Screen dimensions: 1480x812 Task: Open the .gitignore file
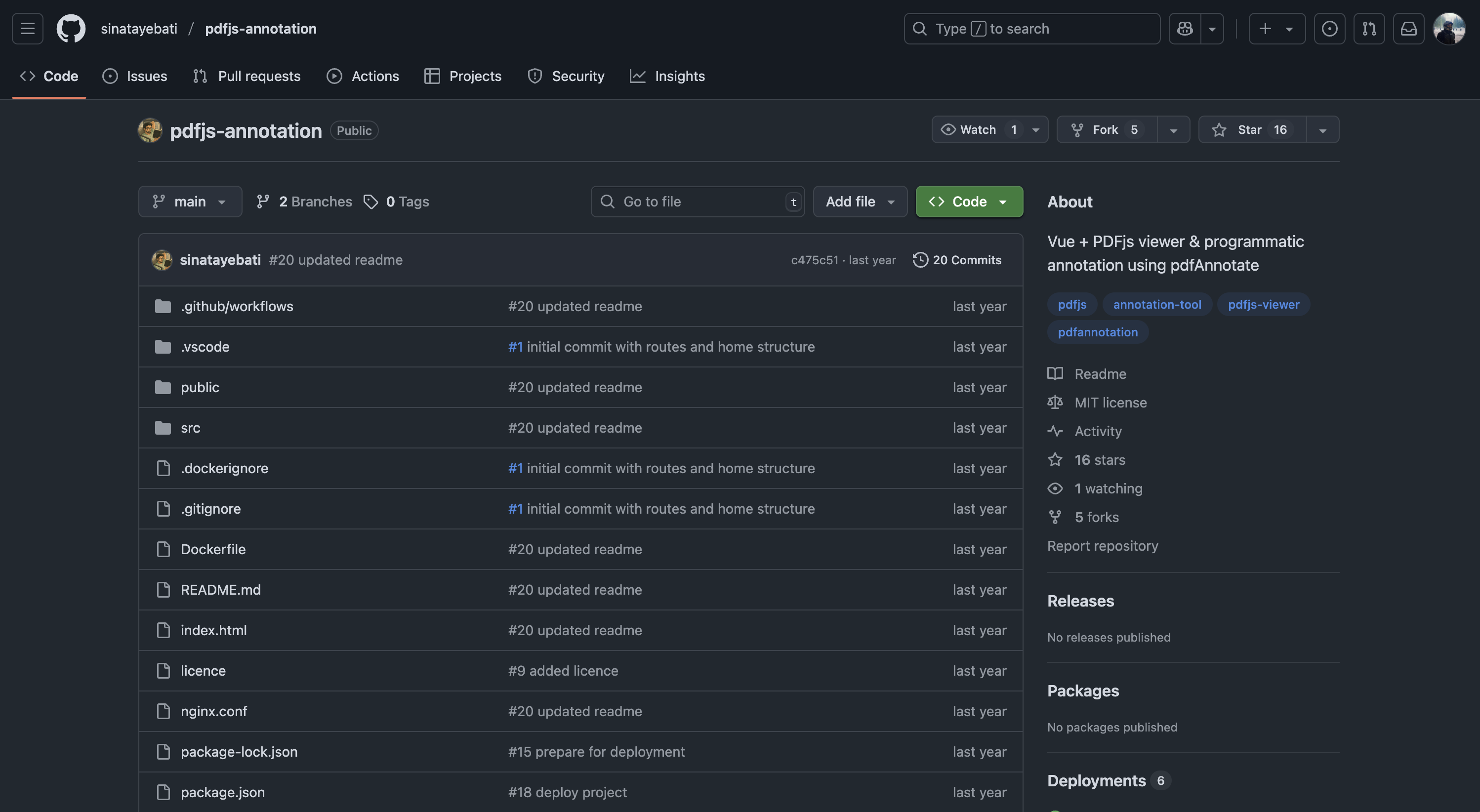[211, 509]
